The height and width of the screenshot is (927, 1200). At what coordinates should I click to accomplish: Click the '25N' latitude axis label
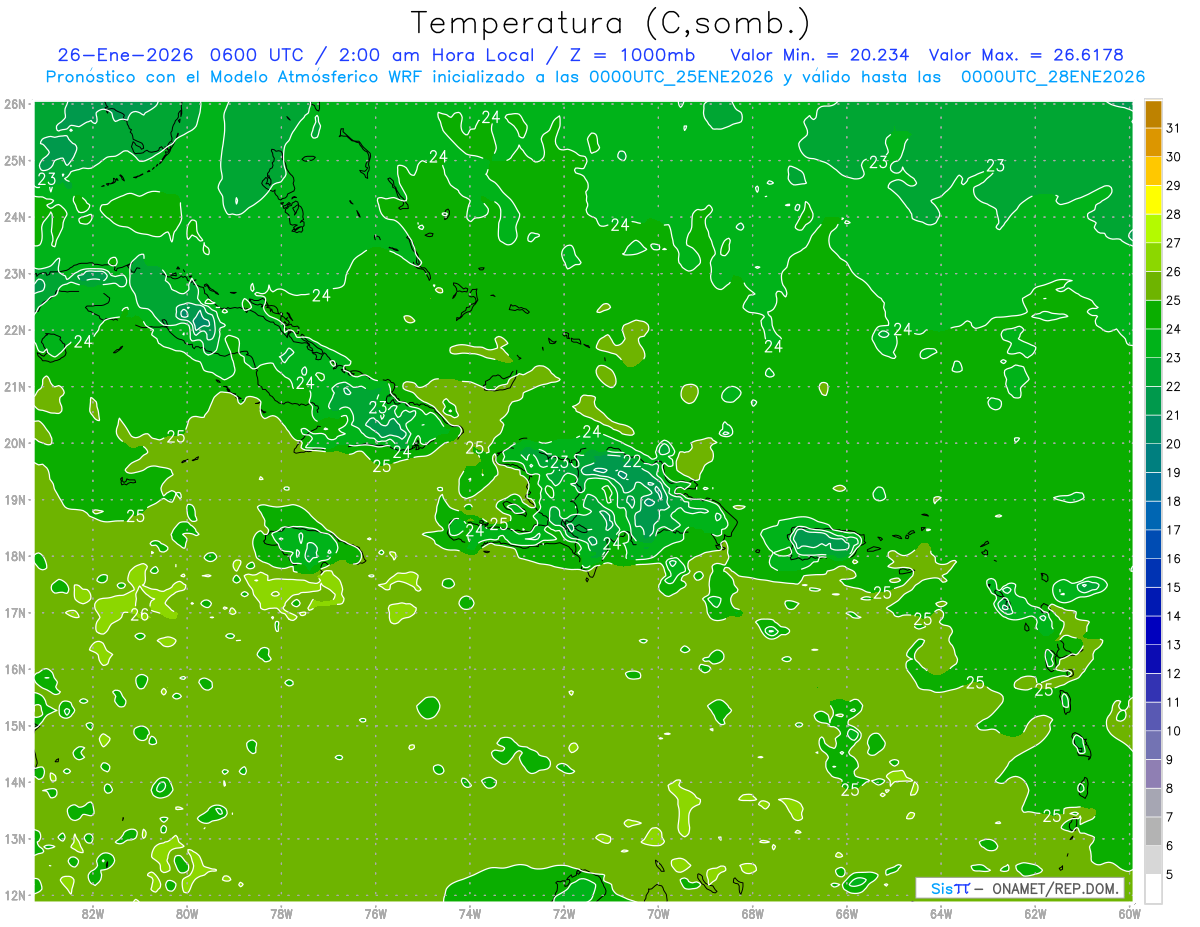click(16, 160)
